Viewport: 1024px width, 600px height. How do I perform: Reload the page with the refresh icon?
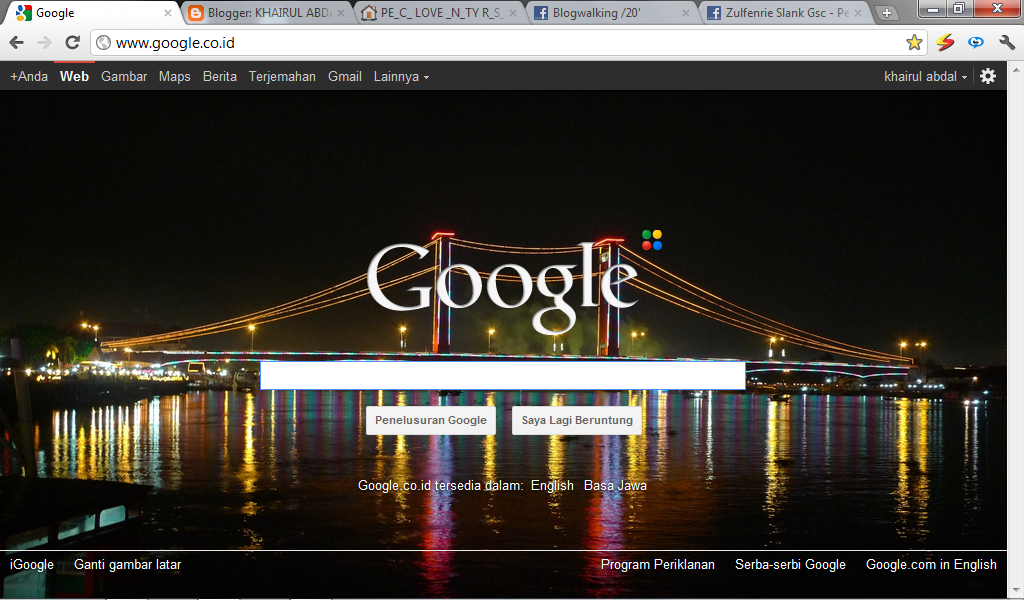pyautogui.click(x=72, y=43)
